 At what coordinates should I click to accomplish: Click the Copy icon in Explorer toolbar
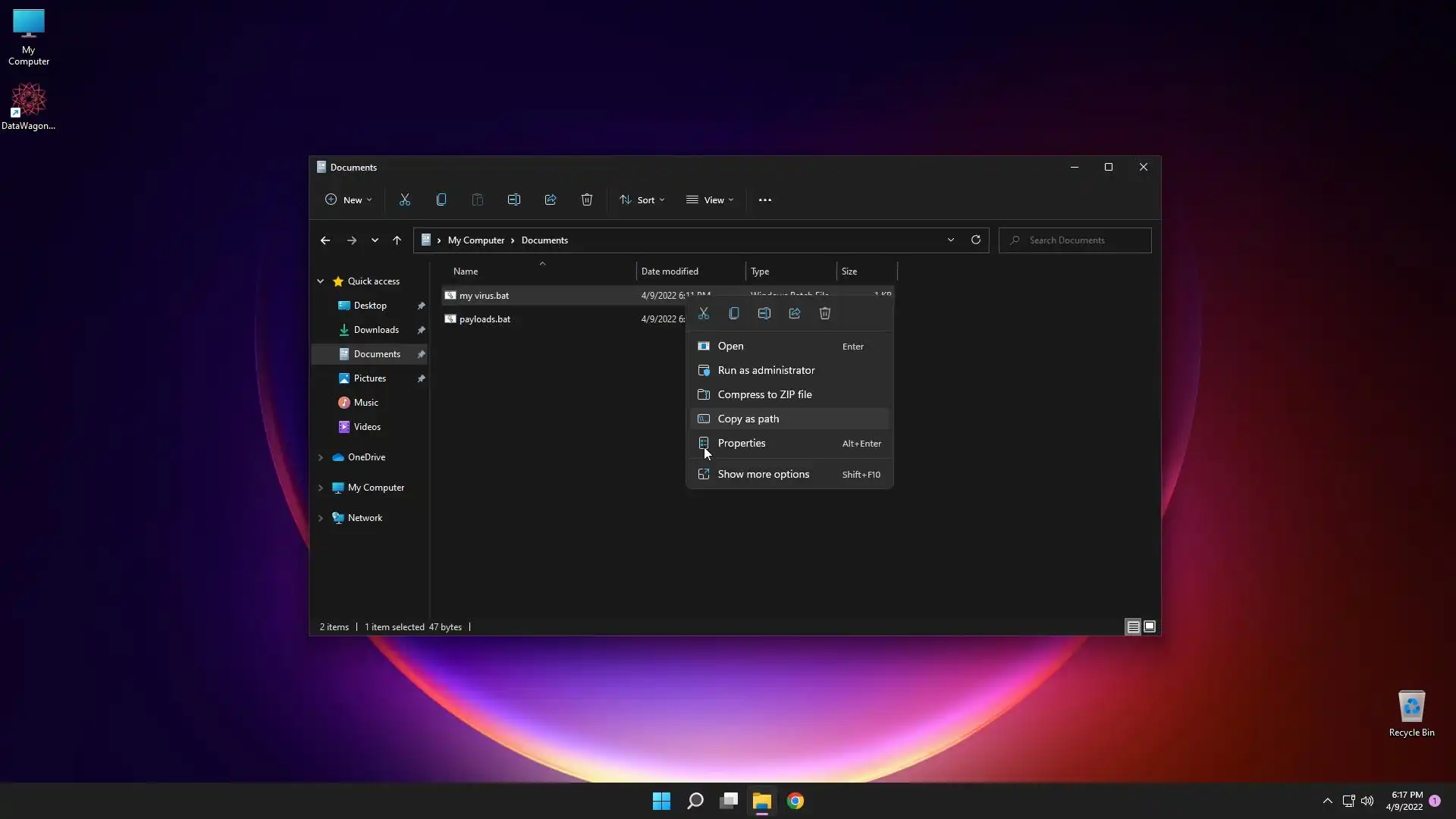(441, 199)
